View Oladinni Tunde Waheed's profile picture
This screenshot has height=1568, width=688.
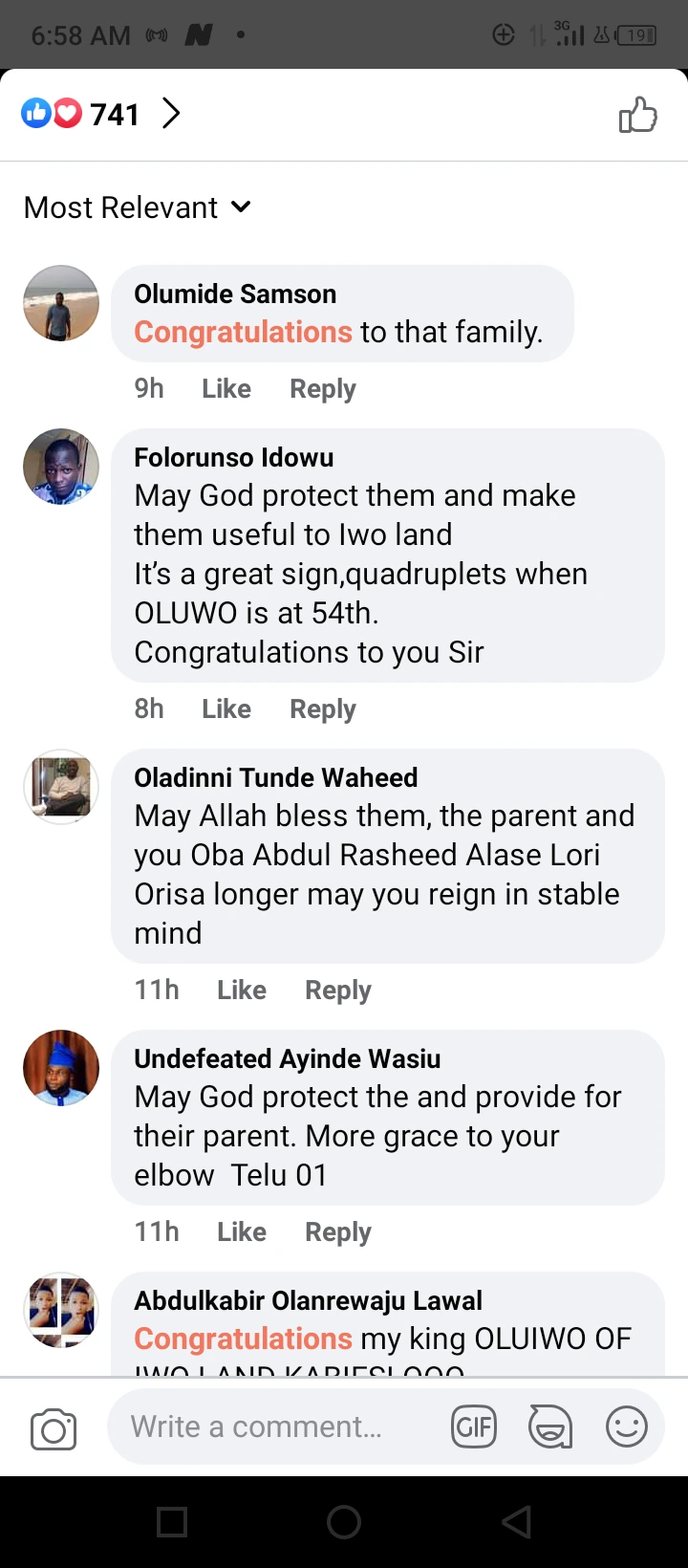click(x=61, y=787)
